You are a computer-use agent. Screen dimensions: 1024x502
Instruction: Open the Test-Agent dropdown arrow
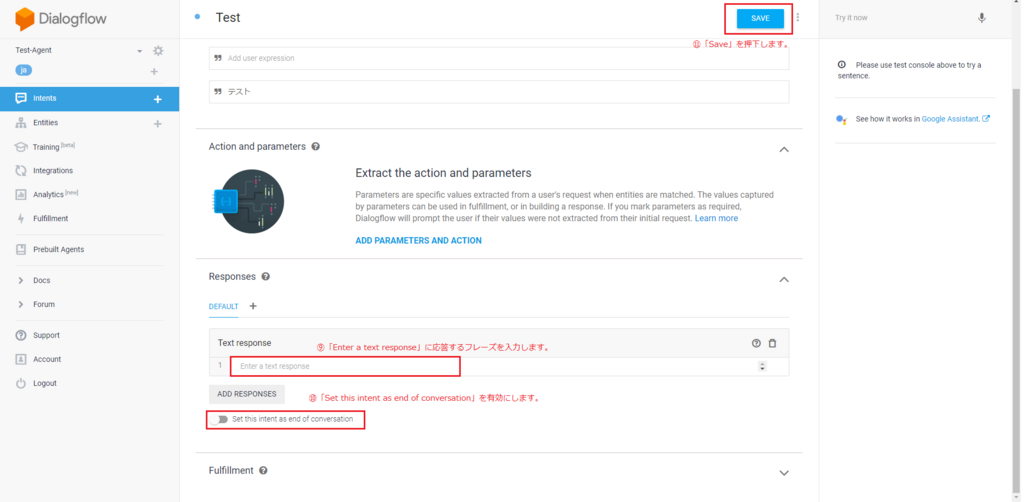(x=139, y=52)
